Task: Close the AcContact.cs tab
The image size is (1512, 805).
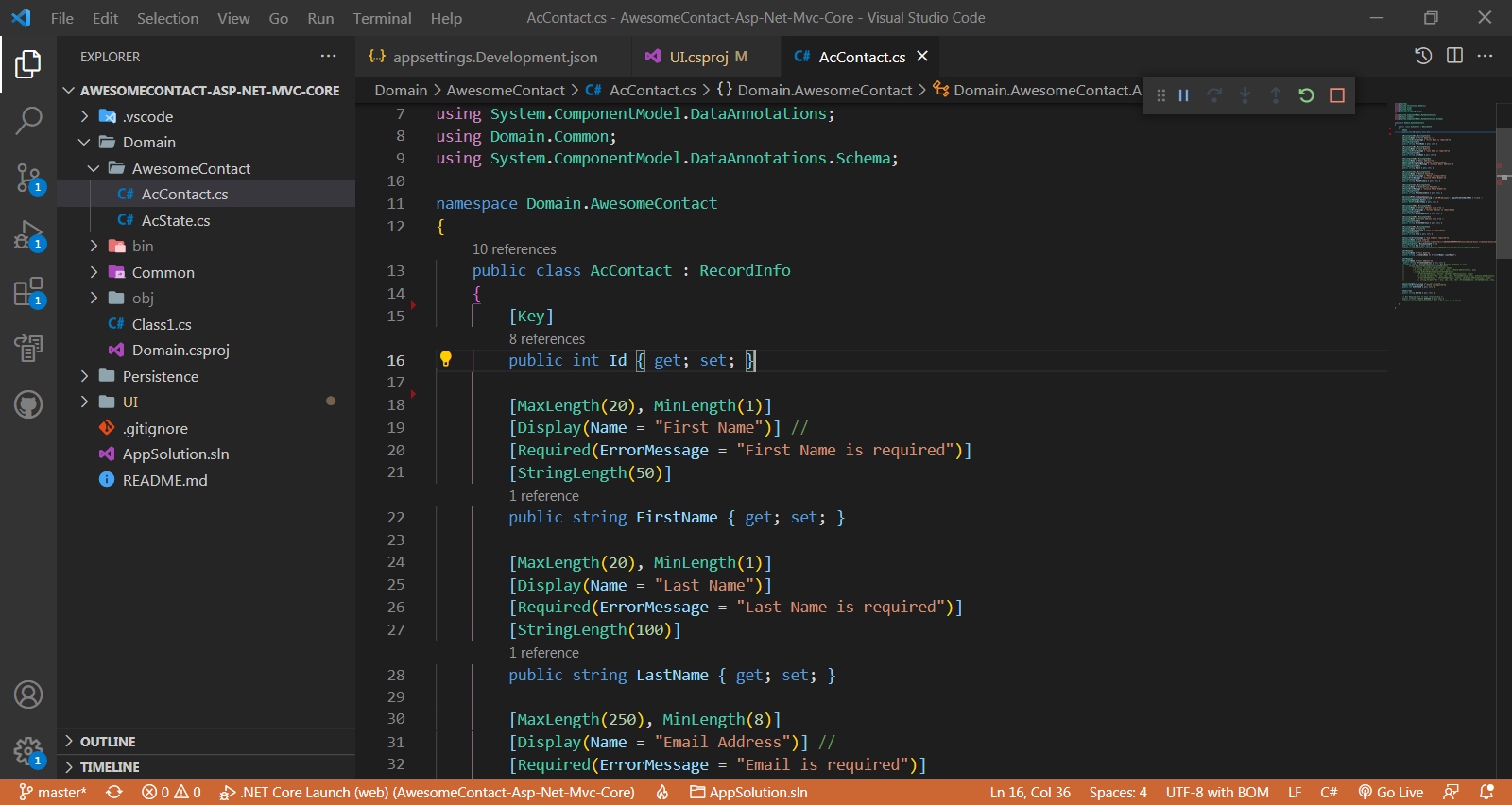Action: coord(922,57)
